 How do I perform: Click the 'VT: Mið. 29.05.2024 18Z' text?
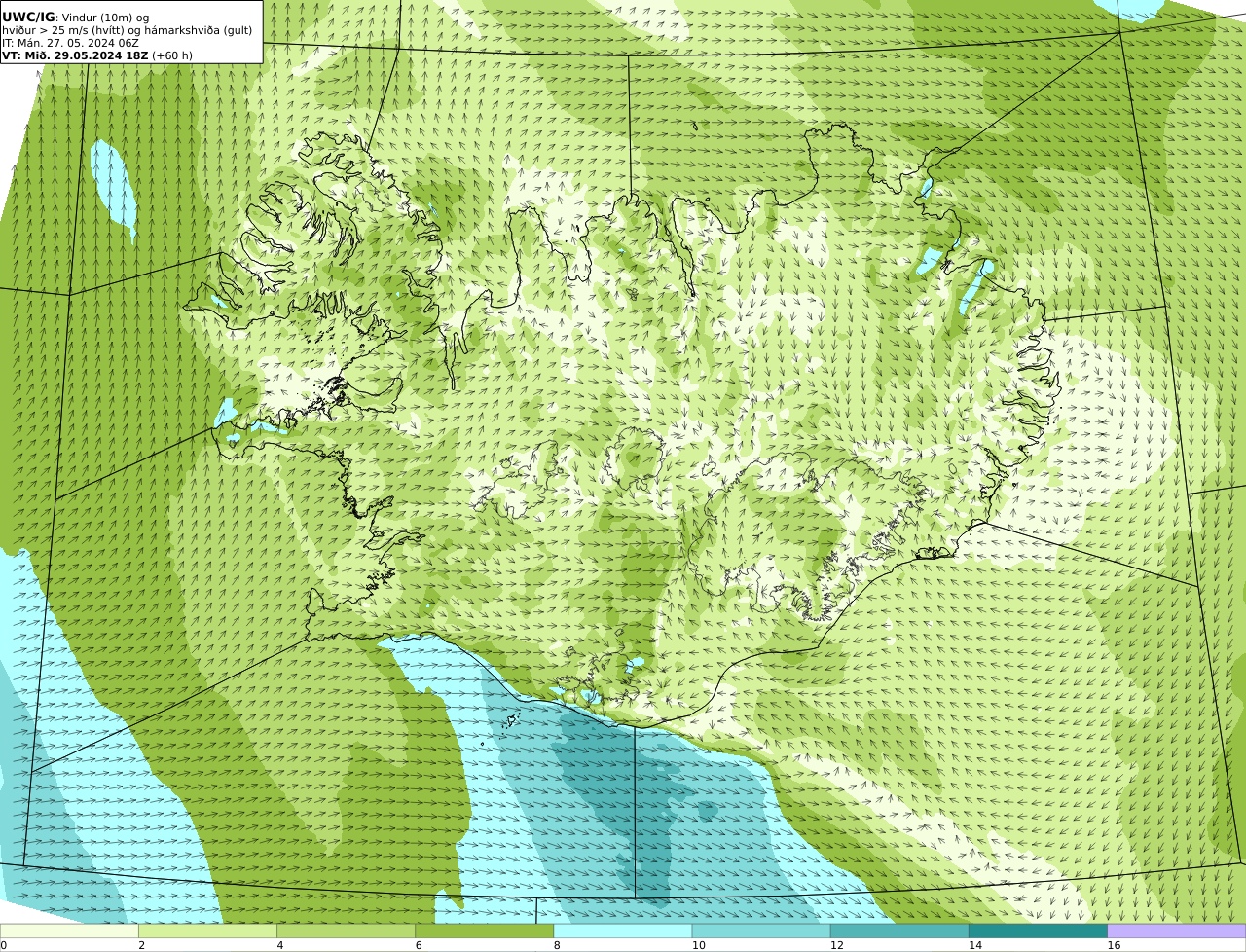tap(75, 55)
